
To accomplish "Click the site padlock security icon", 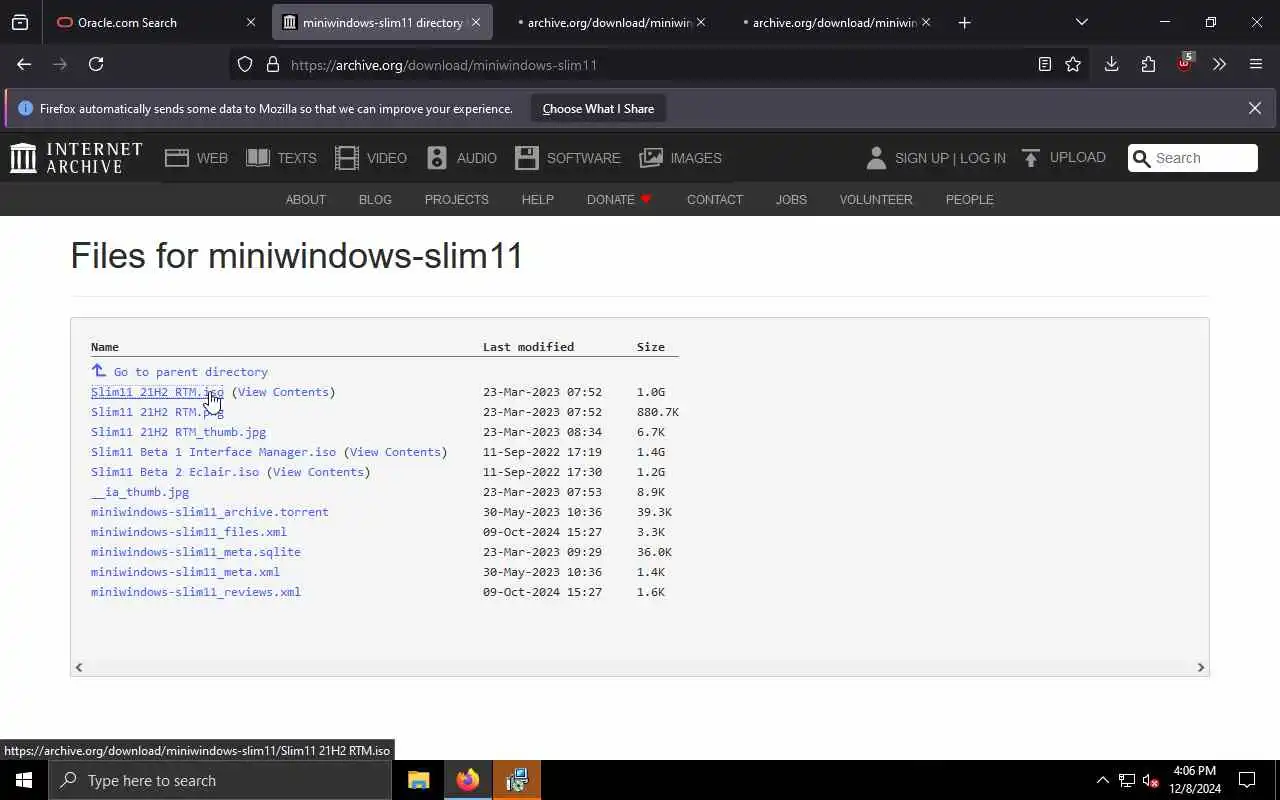I will tap(273, 65).
